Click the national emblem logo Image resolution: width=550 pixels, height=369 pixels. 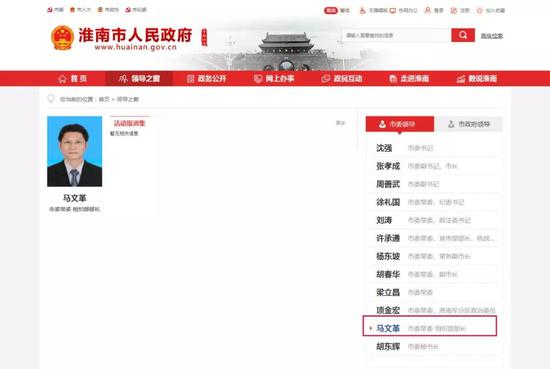62,38
